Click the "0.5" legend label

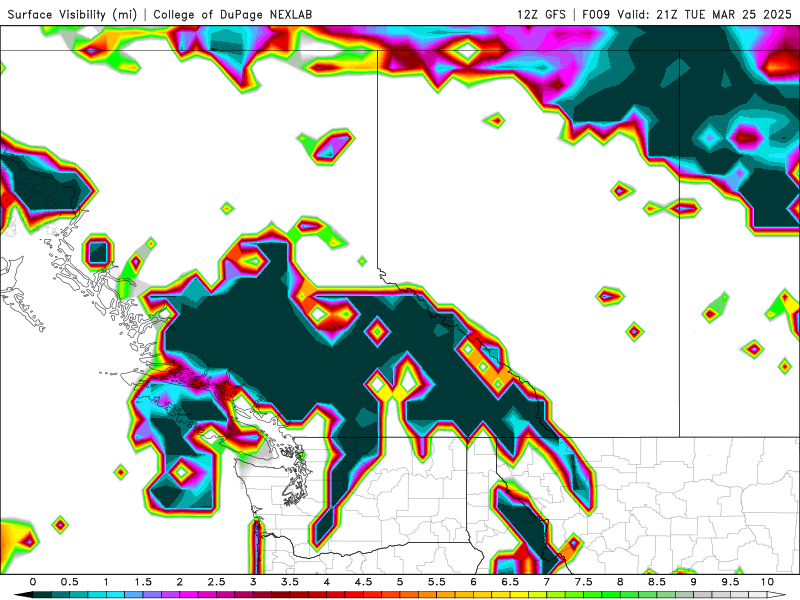tap(69, 582)
